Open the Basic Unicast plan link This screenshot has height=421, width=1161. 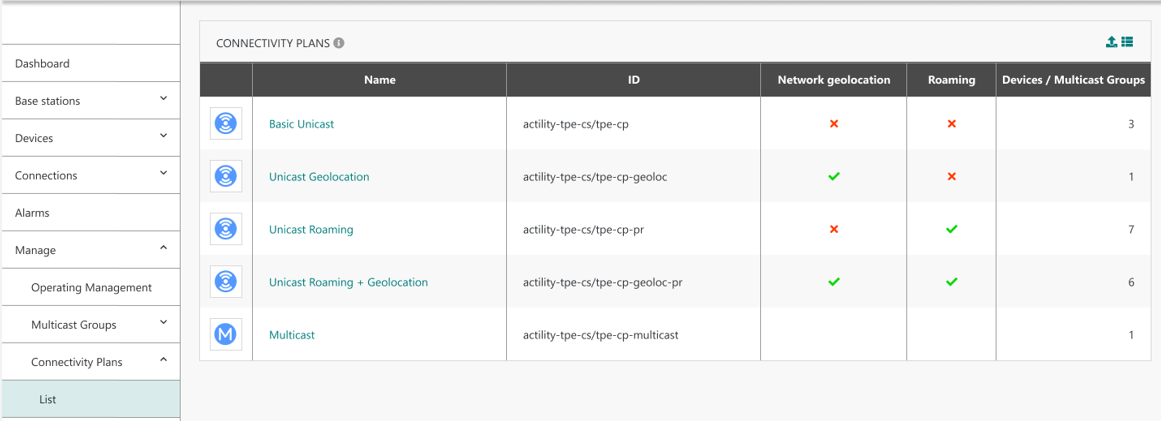pyautogui.click(x=301, y=124)
